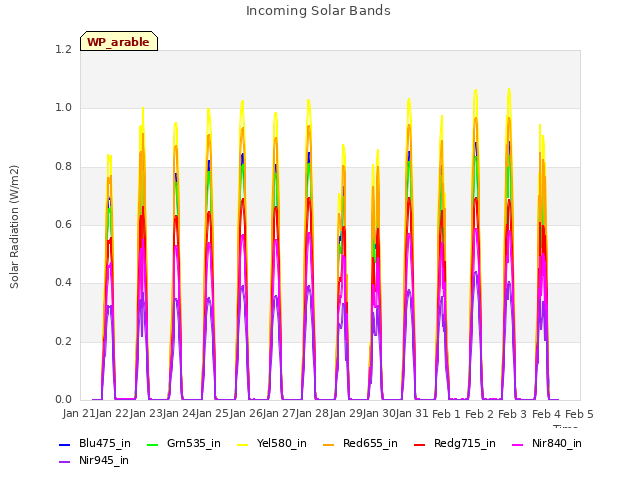Click the blue Blu475_in legend color marker

(64, 444)
